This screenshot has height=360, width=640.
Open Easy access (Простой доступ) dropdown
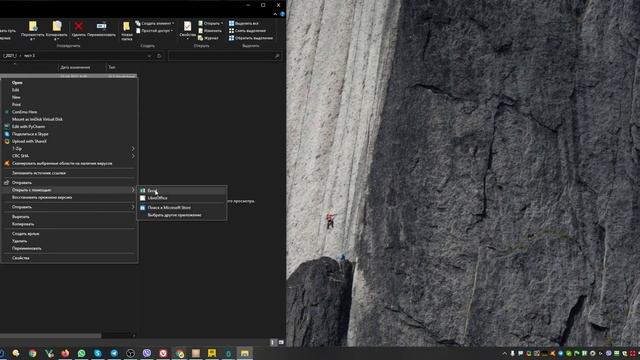tap(155, 31)
